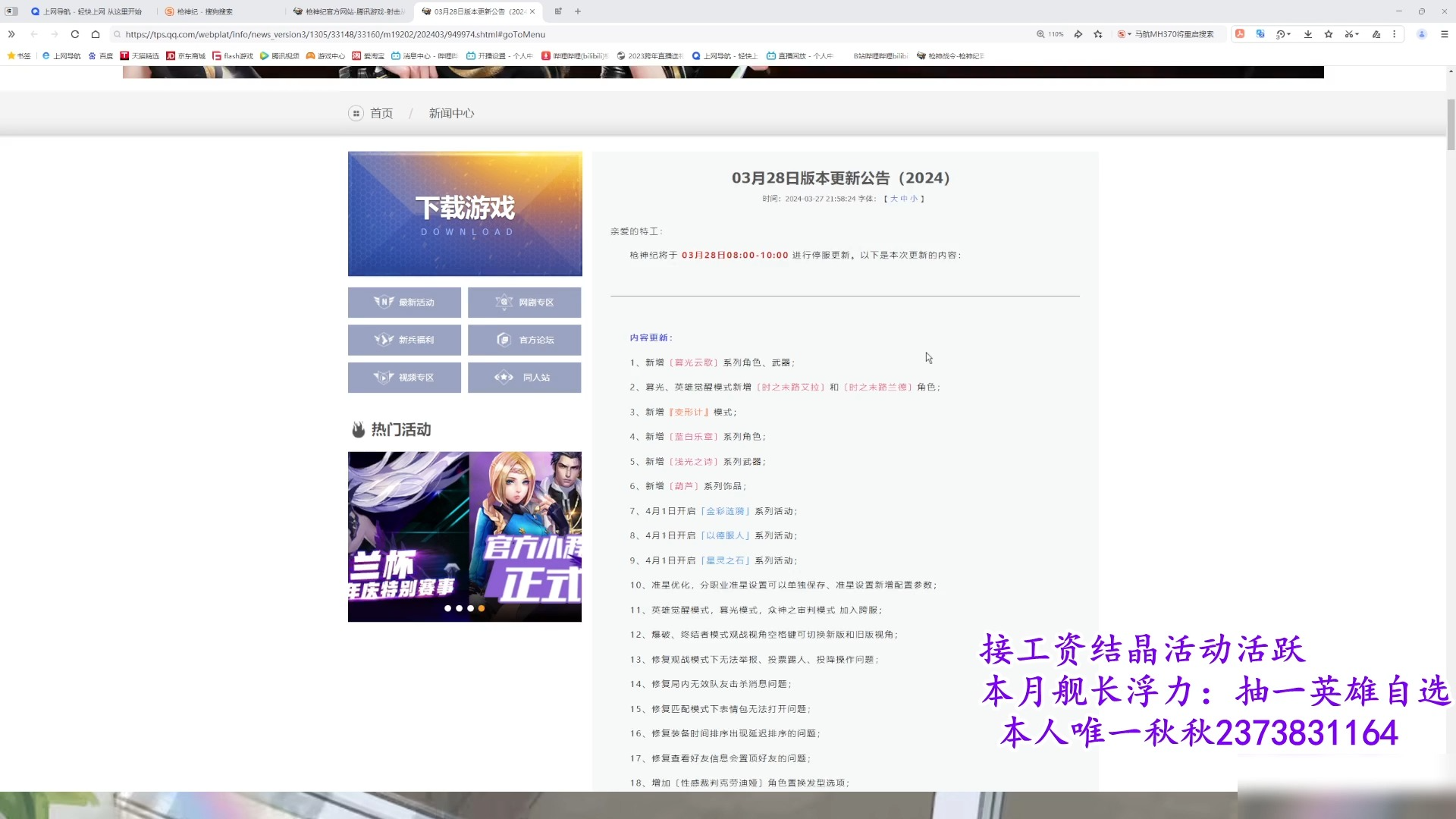The image size is (1456, 819).
Task: Open the search engine selector dropdown
Action: pyautogui.click(x=1124, y=34)
